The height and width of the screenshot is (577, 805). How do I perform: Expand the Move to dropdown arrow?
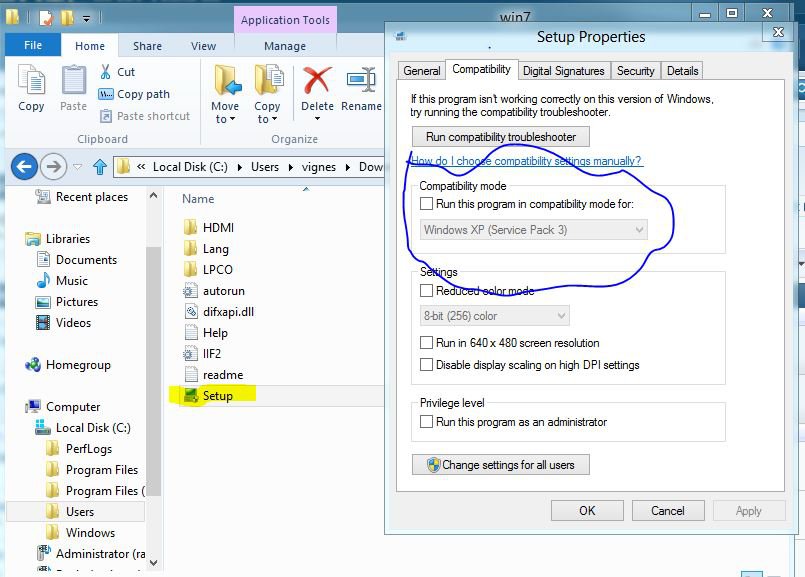coord(233,119)
